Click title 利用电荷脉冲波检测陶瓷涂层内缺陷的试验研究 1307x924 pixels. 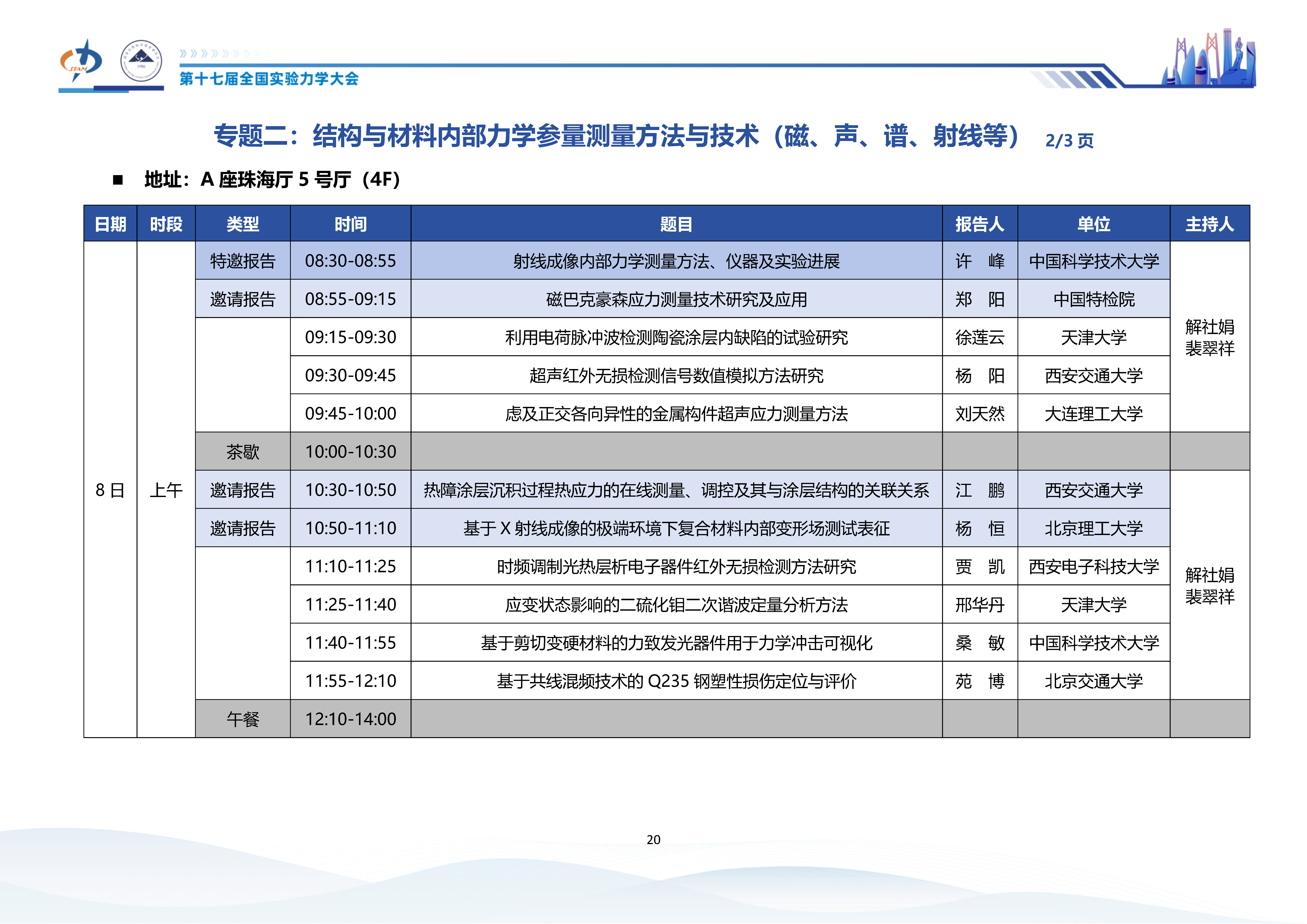click(676, 338)
